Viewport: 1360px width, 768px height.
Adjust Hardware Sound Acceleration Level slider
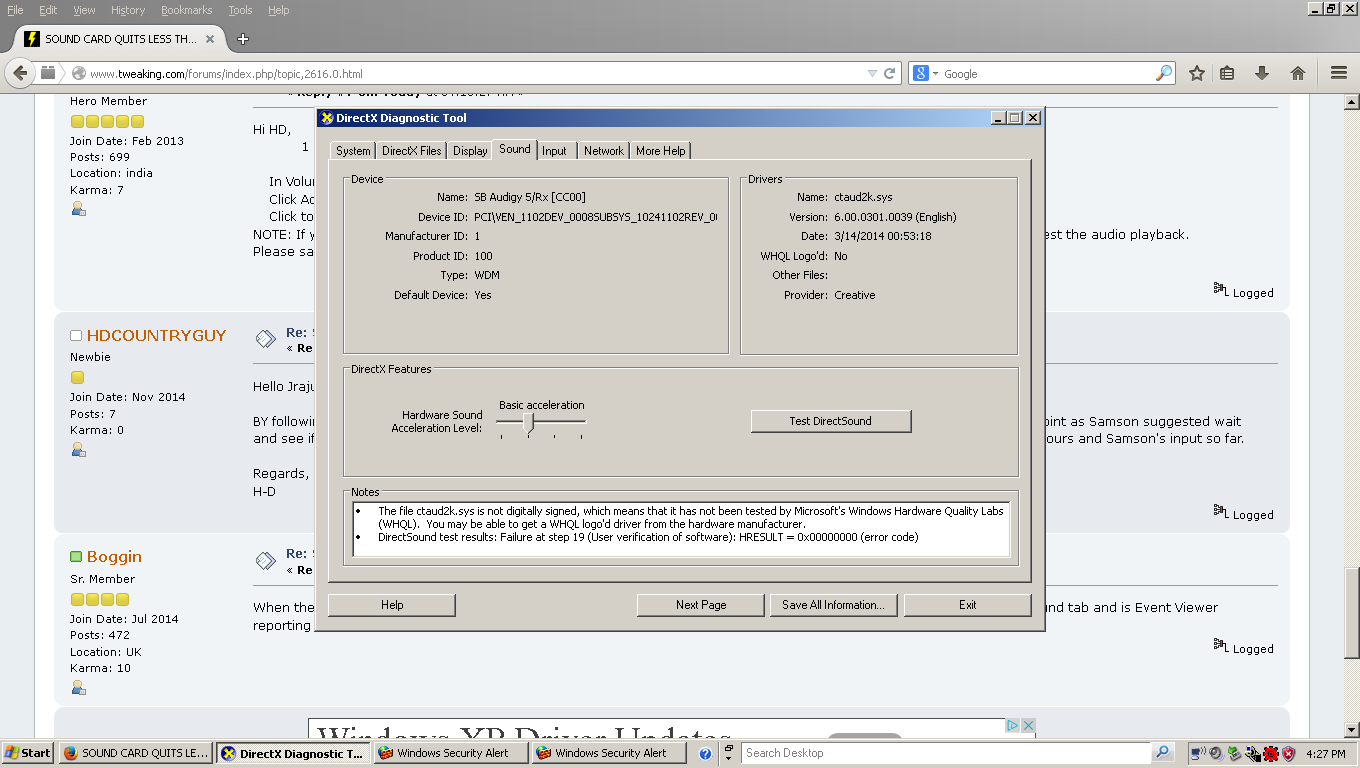click(528, 422)
